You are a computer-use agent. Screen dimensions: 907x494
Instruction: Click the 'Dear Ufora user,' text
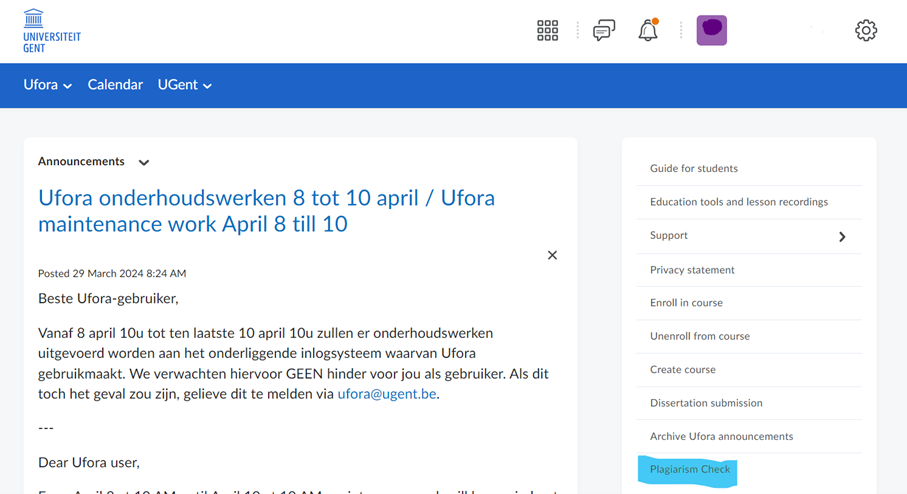[89, 463]
